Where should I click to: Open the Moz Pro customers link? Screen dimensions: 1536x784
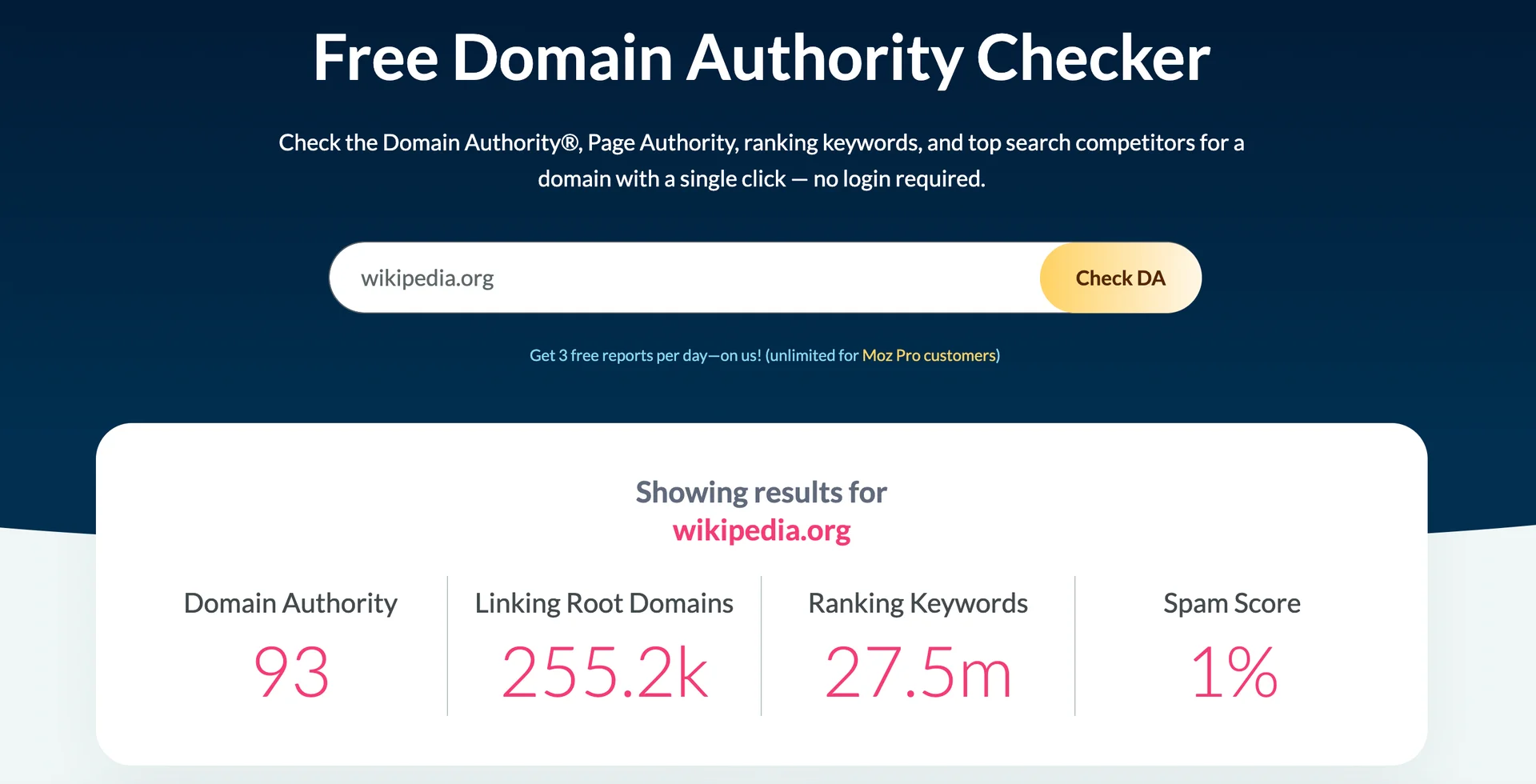tap(928, 355)
